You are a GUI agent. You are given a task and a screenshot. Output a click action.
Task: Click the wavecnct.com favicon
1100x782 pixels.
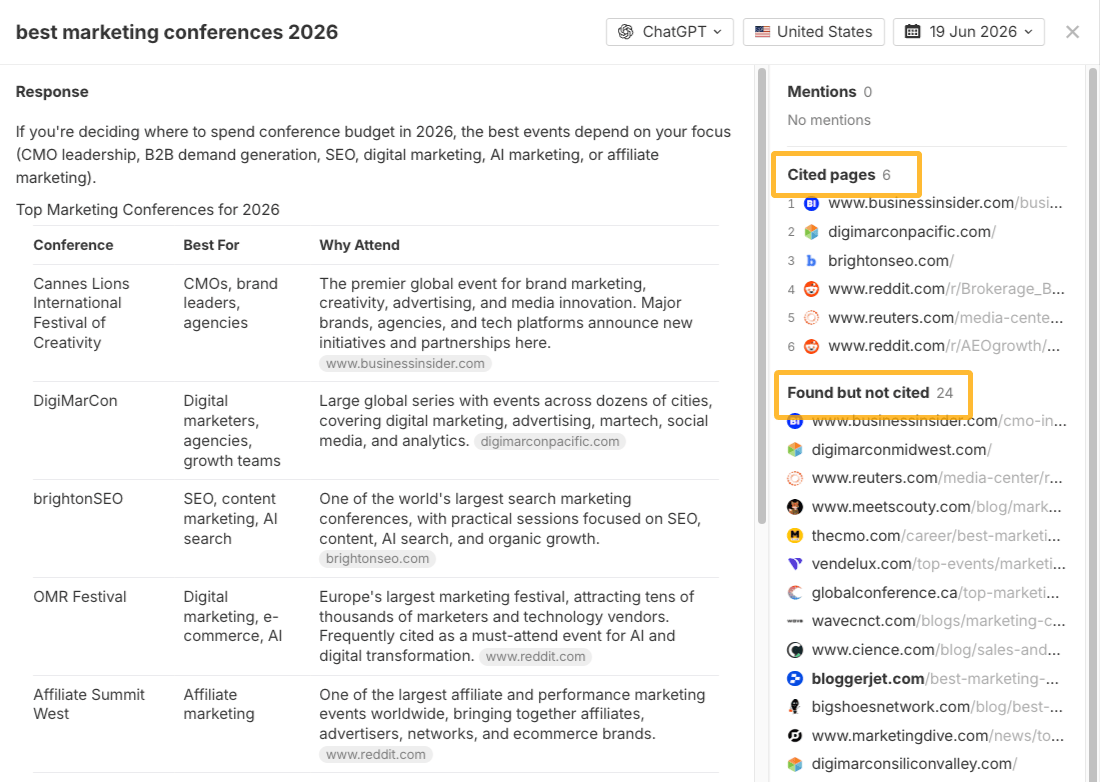795,621
